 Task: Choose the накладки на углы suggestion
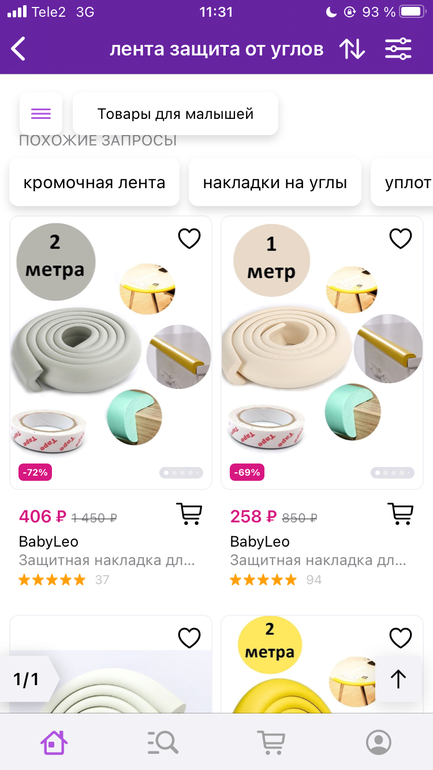pos(275,182)
